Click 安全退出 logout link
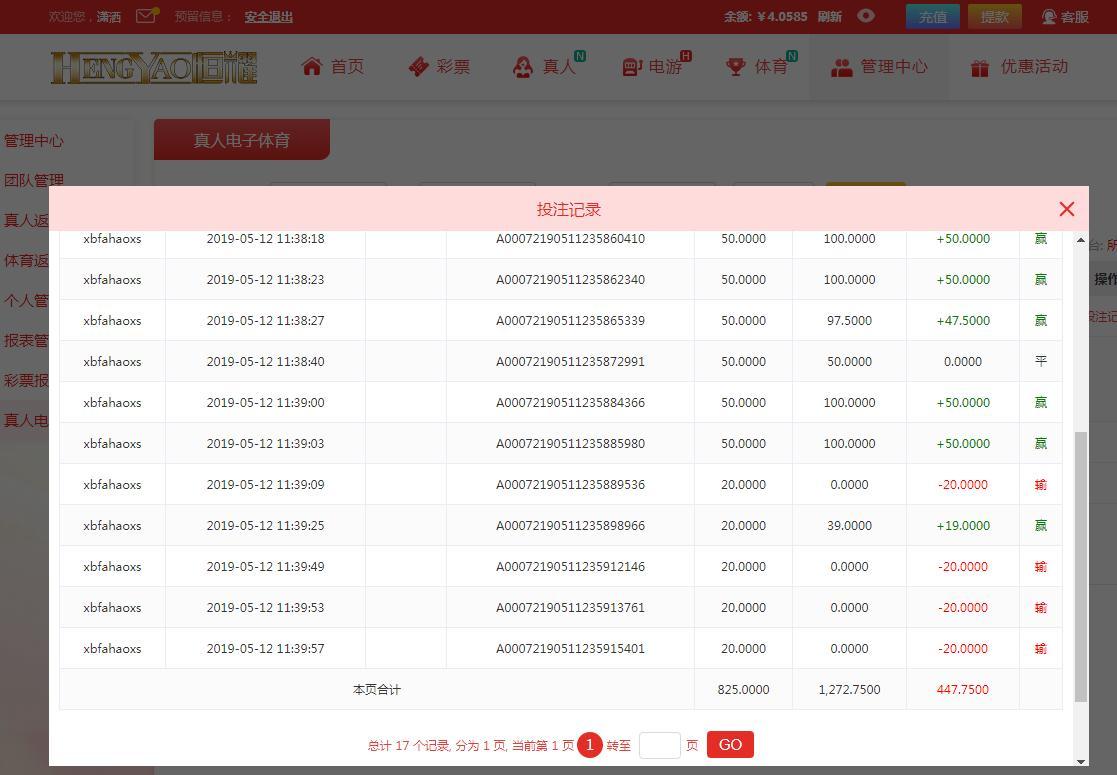Viewport: 1117px width, 775px height. (x=269, y=16)
